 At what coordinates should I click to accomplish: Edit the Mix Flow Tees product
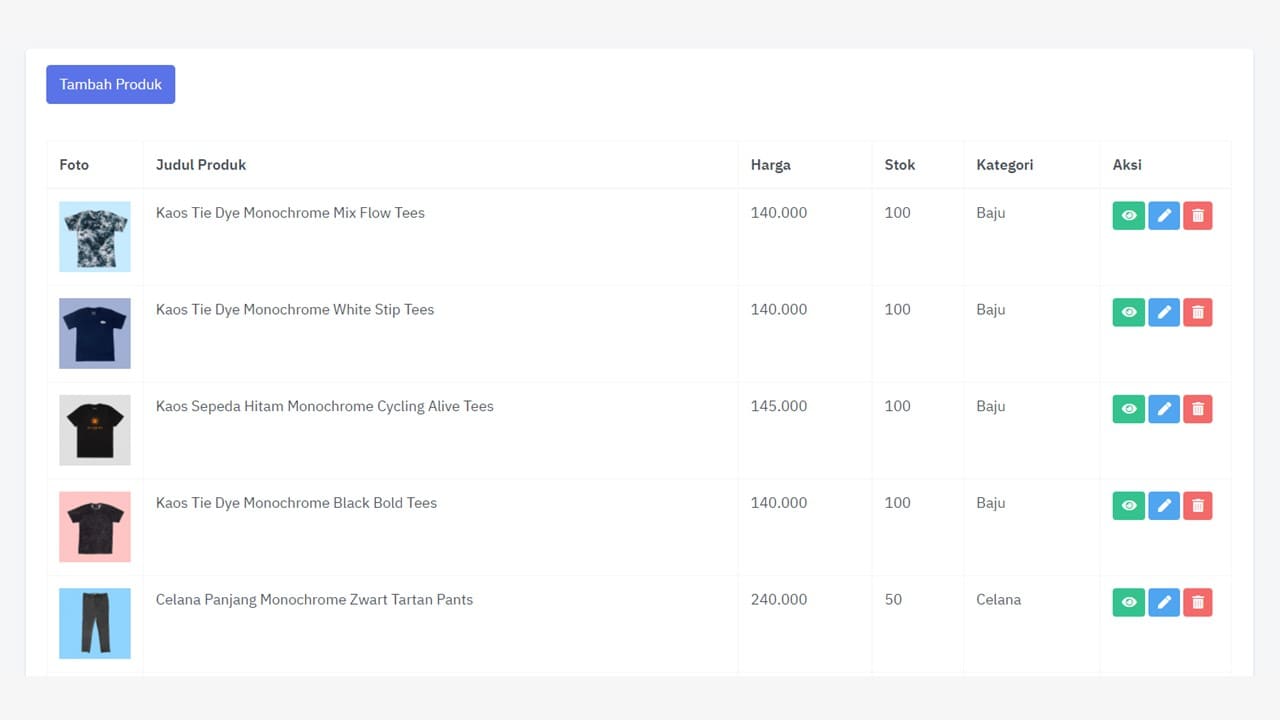tap(1163, 216)
